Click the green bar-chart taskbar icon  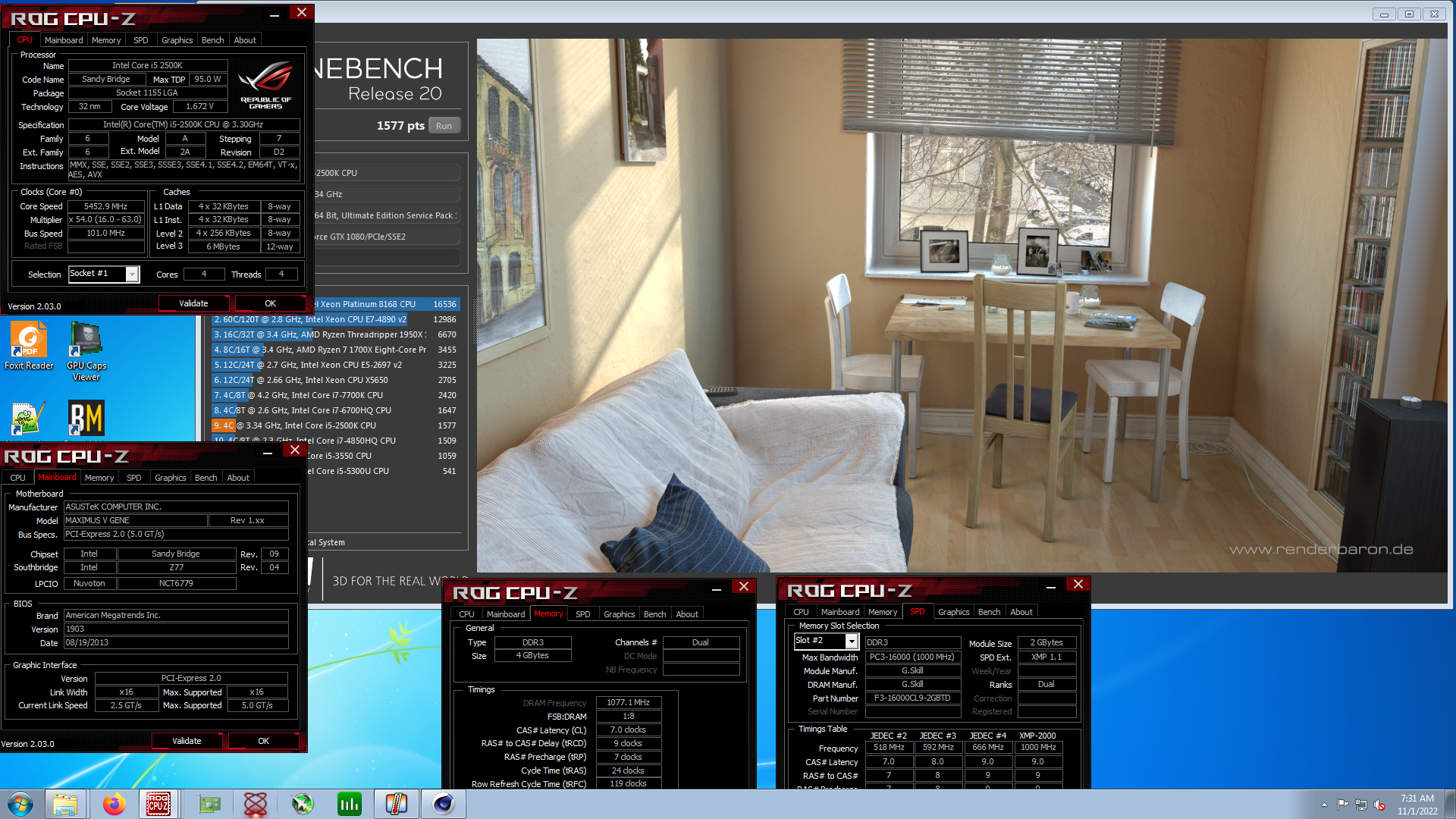tap(350, 804)
